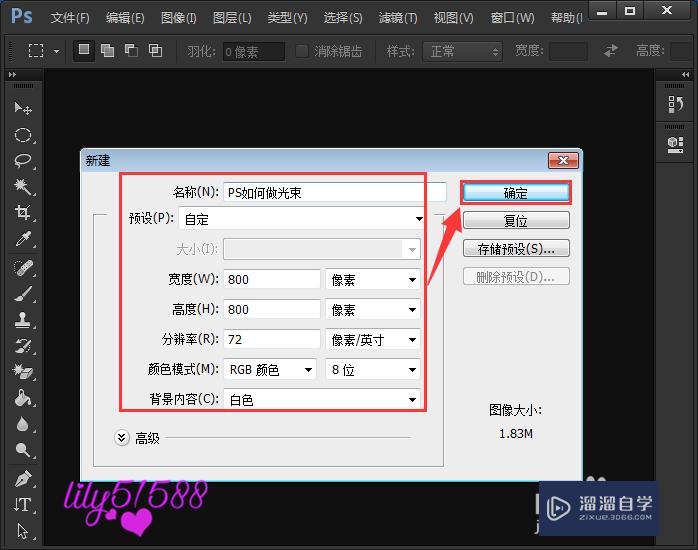Click the 确定 OK button

[516, 193]
